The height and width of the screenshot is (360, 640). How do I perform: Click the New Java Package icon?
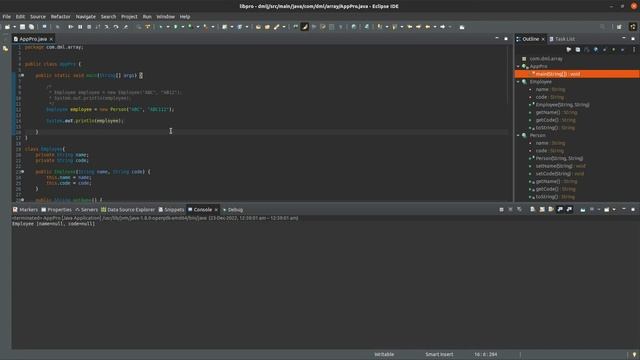(x=224, y=27)
